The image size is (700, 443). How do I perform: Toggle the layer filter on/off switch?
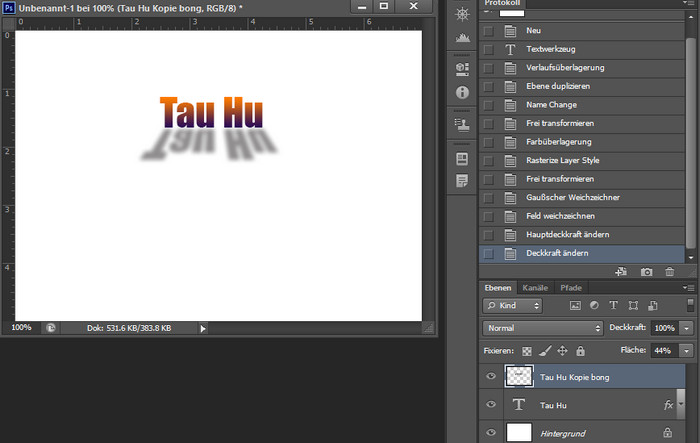pos(690,305)
